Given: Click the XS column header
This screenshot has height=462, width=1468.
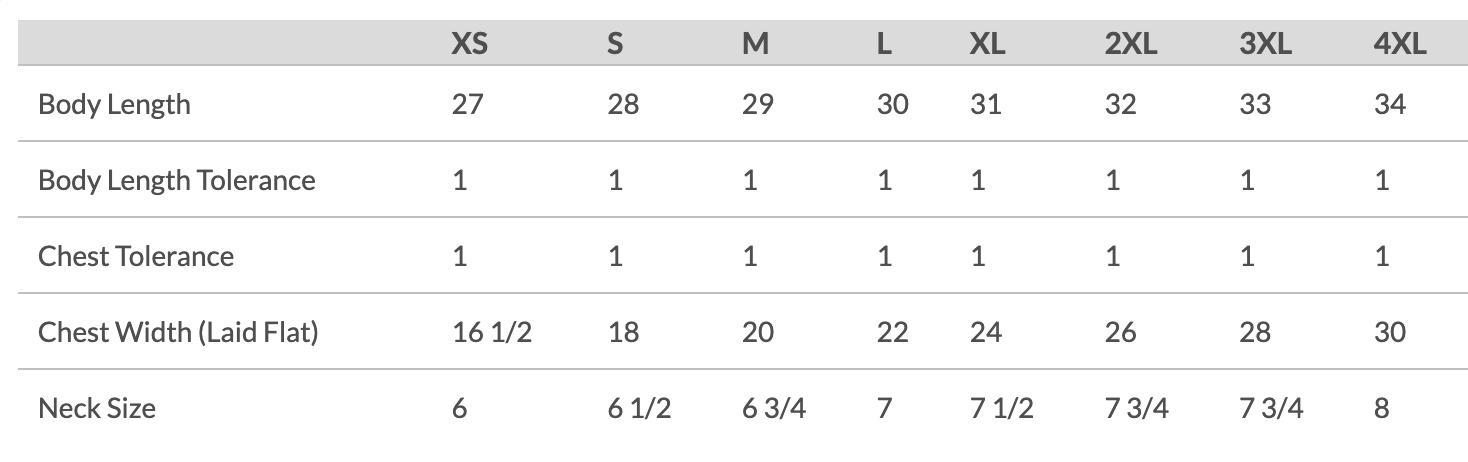Looking at the screenshot, I should 469,44.
